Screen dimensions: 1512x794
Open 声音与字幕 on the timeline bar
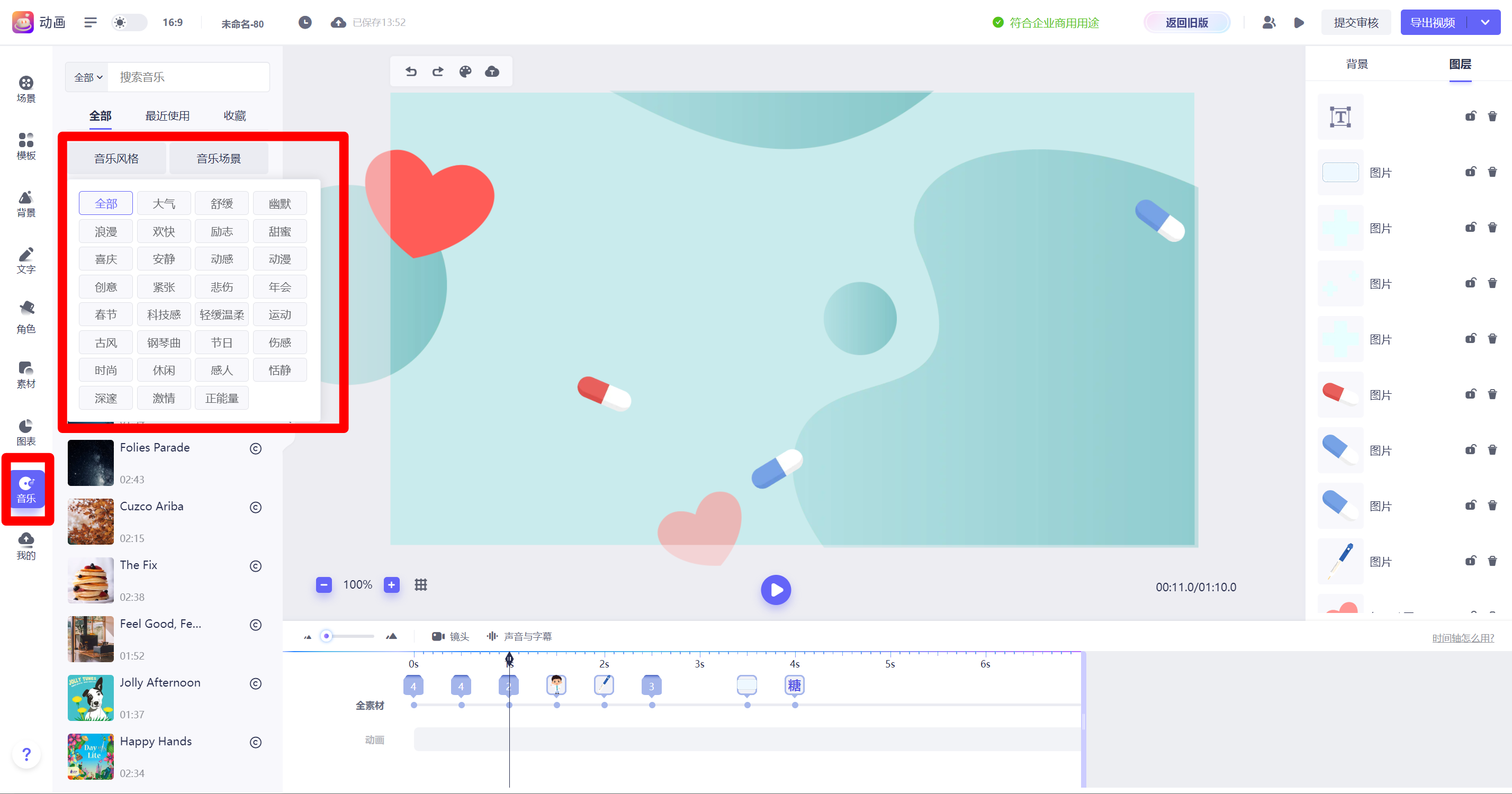[x=519, y=636]
